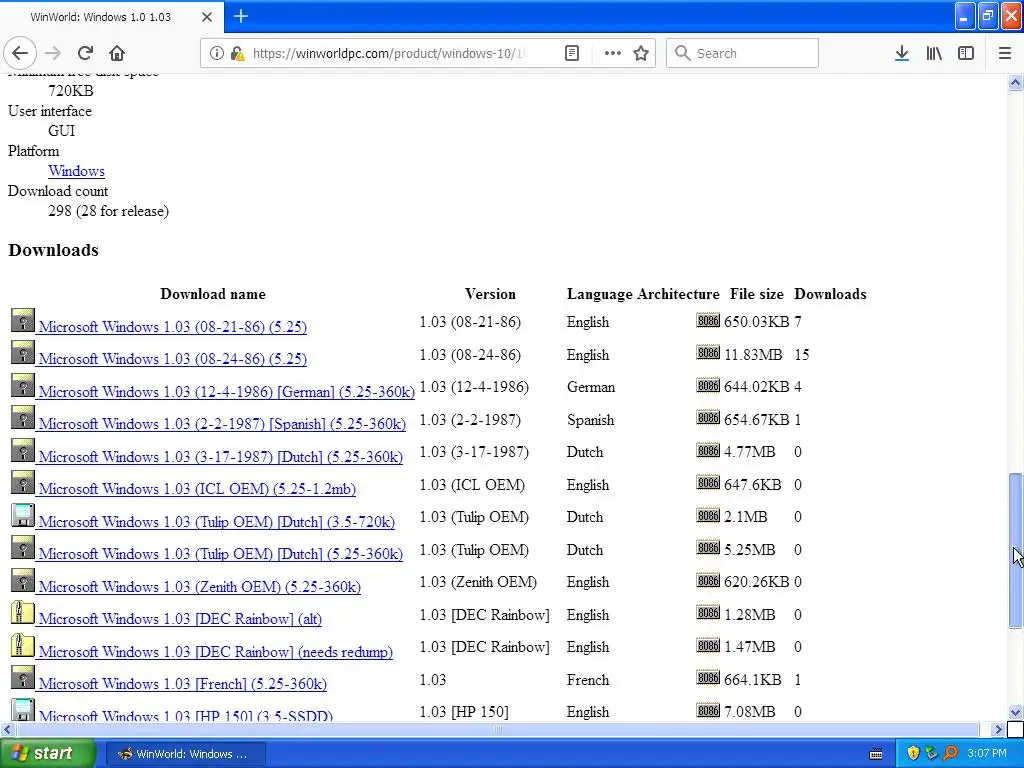Open DEC Rainbow (needs redump) link
Screen dimensions: 1024x768
pos(216,651)
